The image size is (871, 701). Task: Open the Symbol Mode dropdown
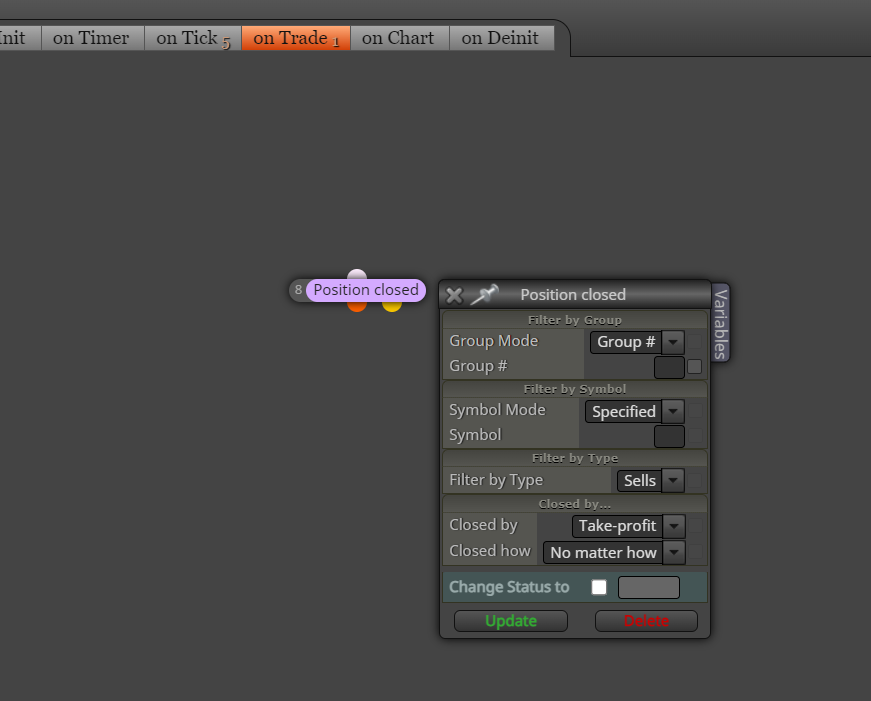tap(635, 412)
